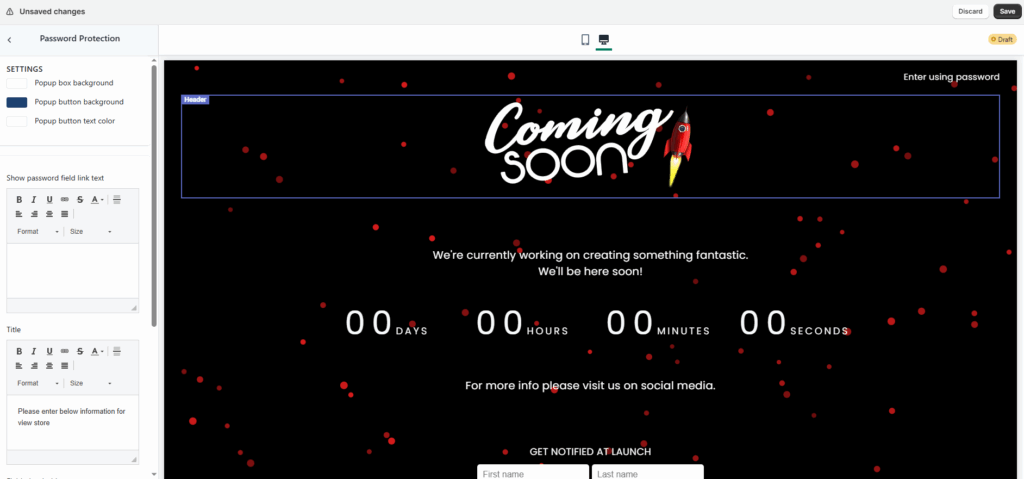Open text color dropdown in the link text editor
This screenshot has width=1024, height=479.
tap(98, 200)
